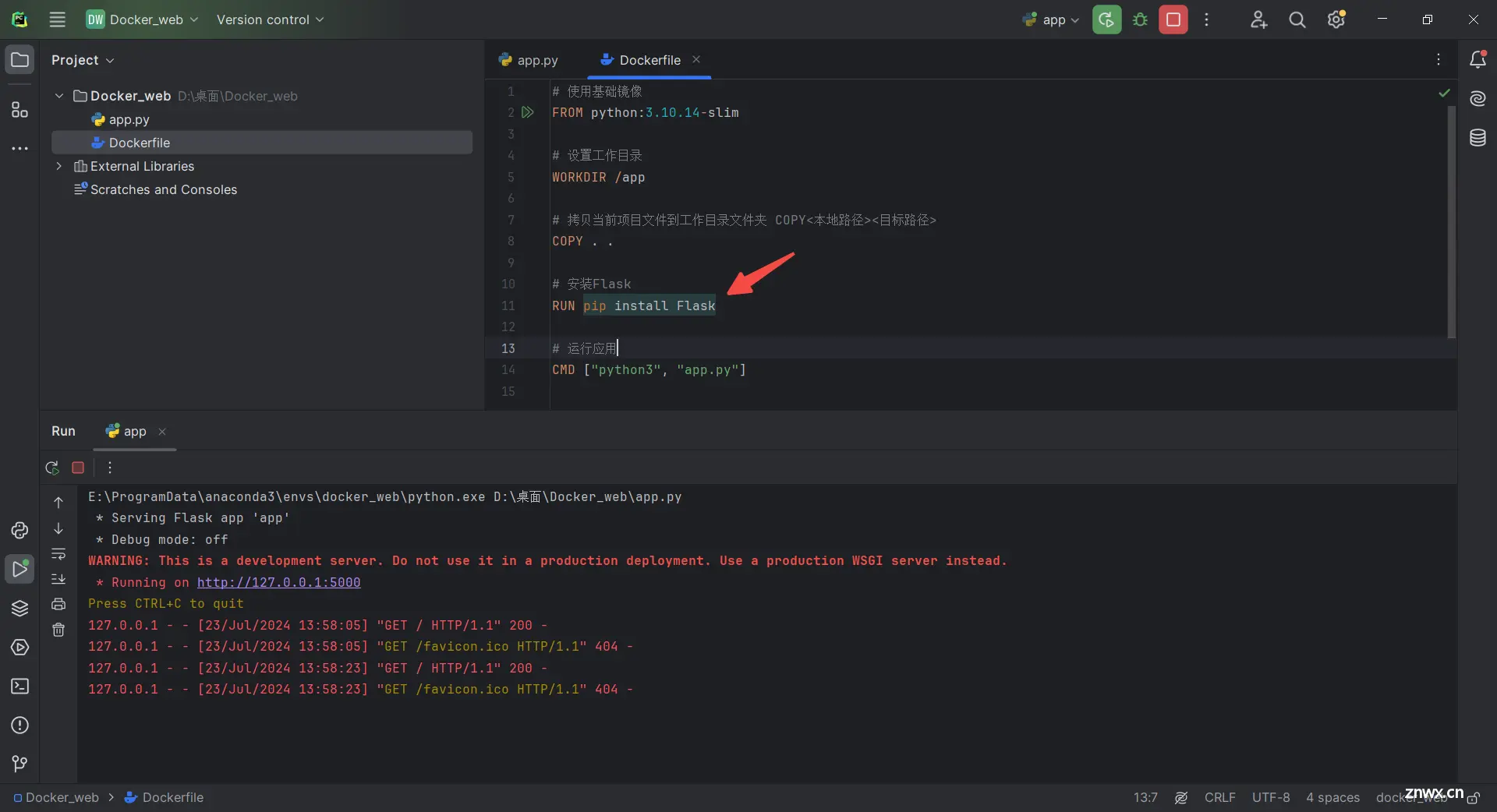The image size is (1497, 812).
Task: Open the Database tool window
Action: [x=1478, y=138]
